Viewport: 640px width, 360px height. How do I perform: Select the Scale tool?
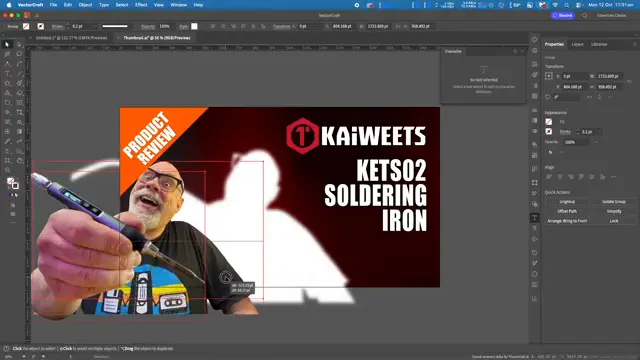[19, 102]
